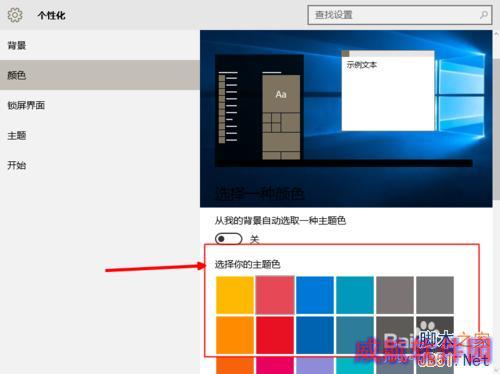
Task: Click the 示例文本 sample window preview
Action: pos(388,91)
